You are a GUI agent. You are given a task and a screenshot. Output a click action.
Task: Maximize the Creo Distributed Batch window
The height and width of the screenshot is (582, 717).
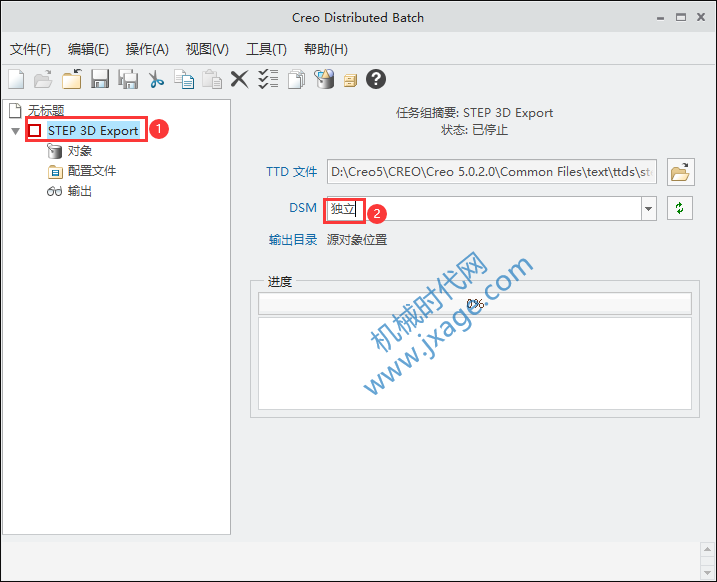[681, 17]
